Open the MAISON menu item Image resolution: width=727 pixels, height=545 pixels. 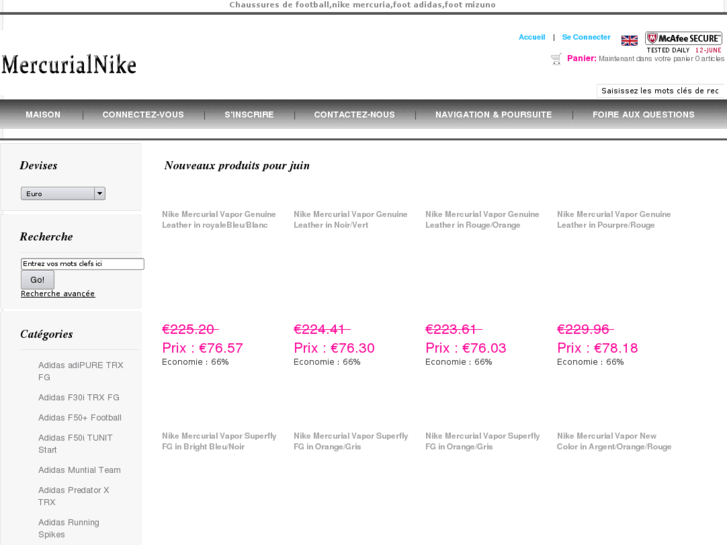pos(43,115)
